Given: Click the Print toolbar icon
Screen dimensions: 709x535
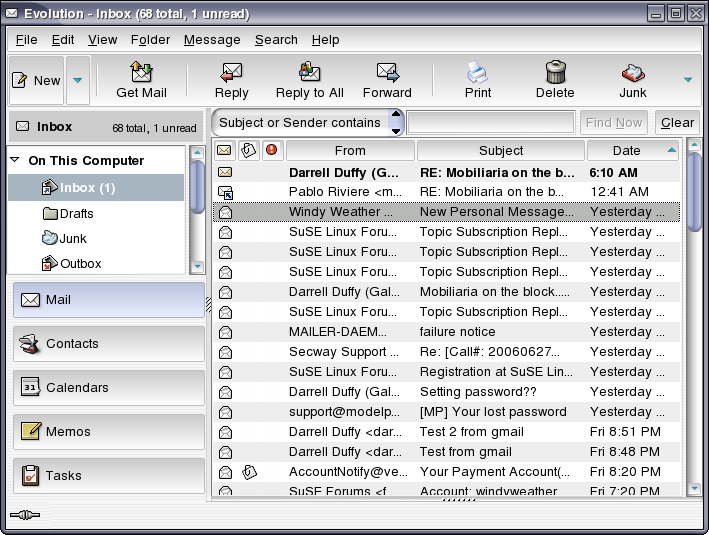Looking at the screenshot, I should pyautogui.click(x=477, y=73).
